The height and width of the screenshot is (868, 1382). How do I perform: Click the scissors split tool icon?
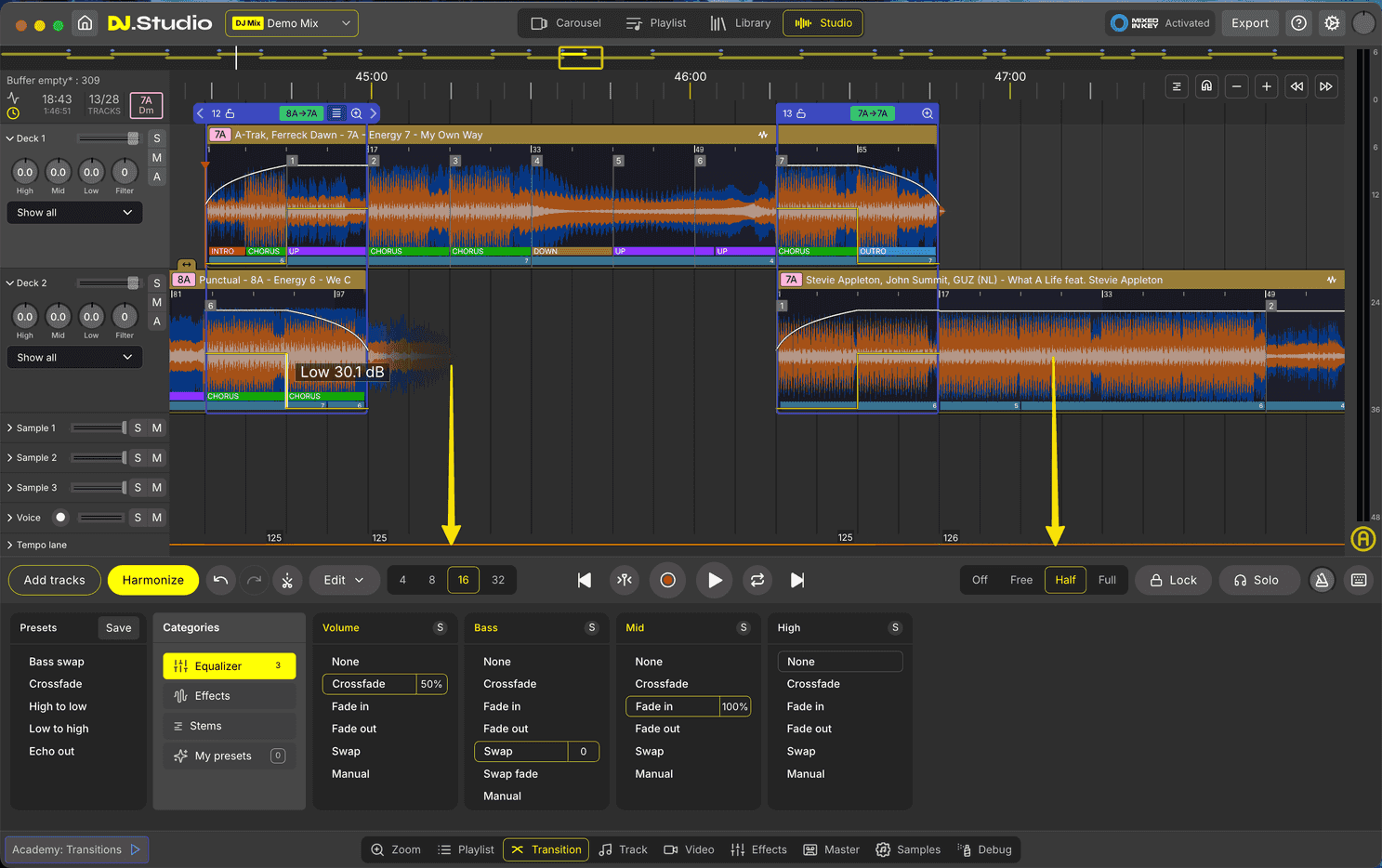pyautogui.click(x=287, y=580)
